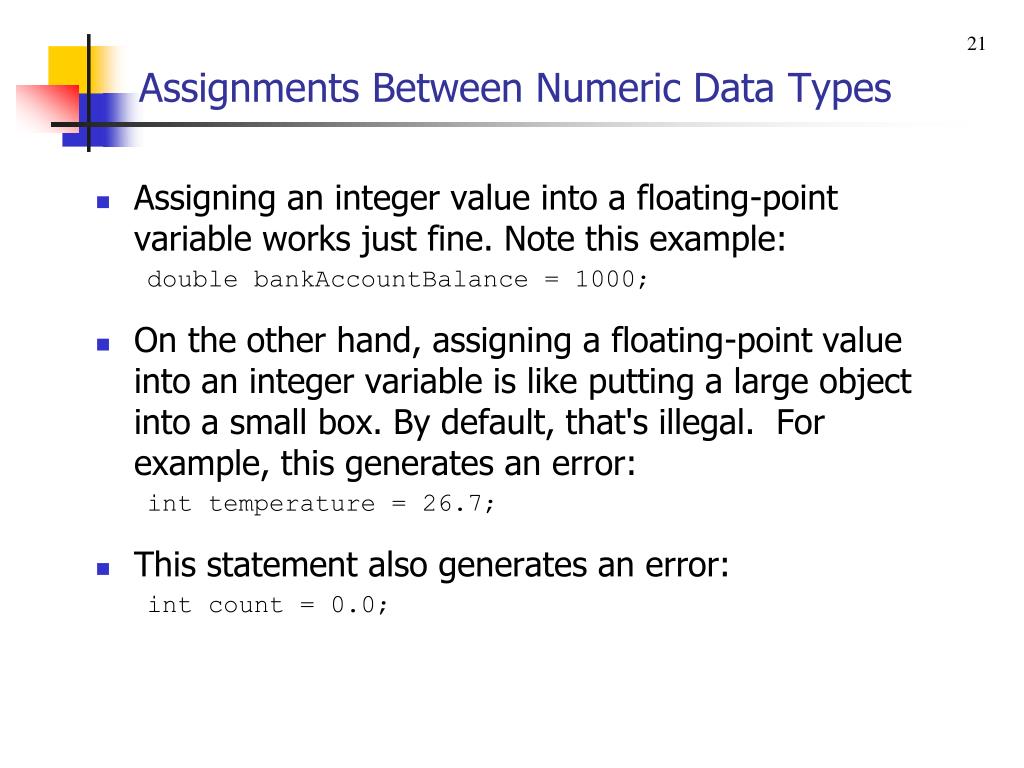The height and width of the screenshot is (768, 1024).
Task: Click the value '26.7' in the code
Action: click(x=452, y=504)
